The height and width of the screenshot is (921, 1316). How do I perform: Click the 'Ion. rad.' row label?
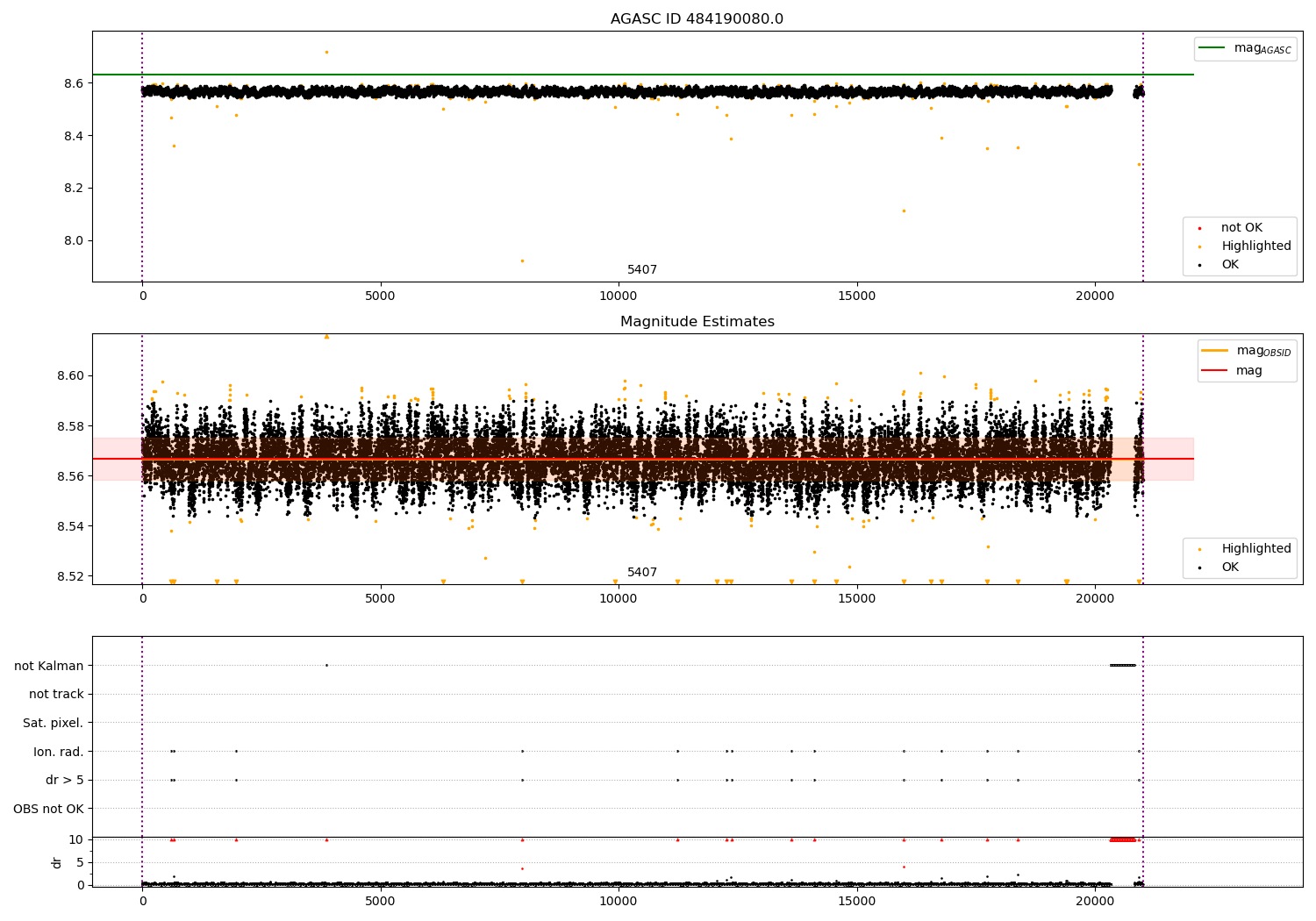click(x=59, y=752)
